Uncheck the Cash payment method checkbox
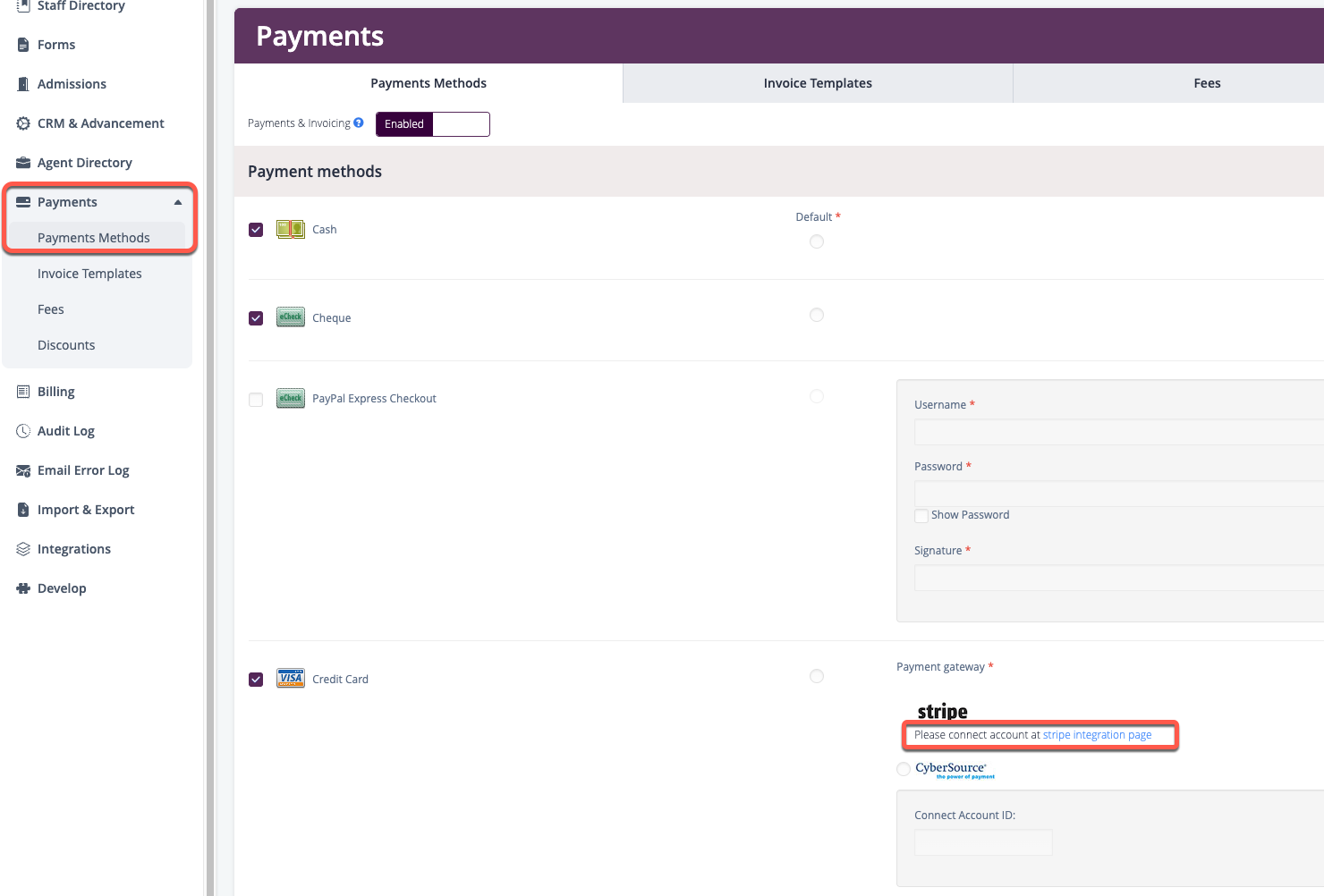 (x=256, y=230)
